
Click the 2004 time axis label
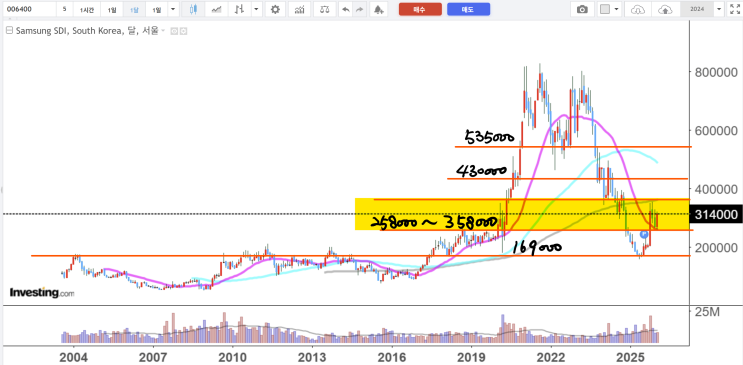[x=73, y=356]
